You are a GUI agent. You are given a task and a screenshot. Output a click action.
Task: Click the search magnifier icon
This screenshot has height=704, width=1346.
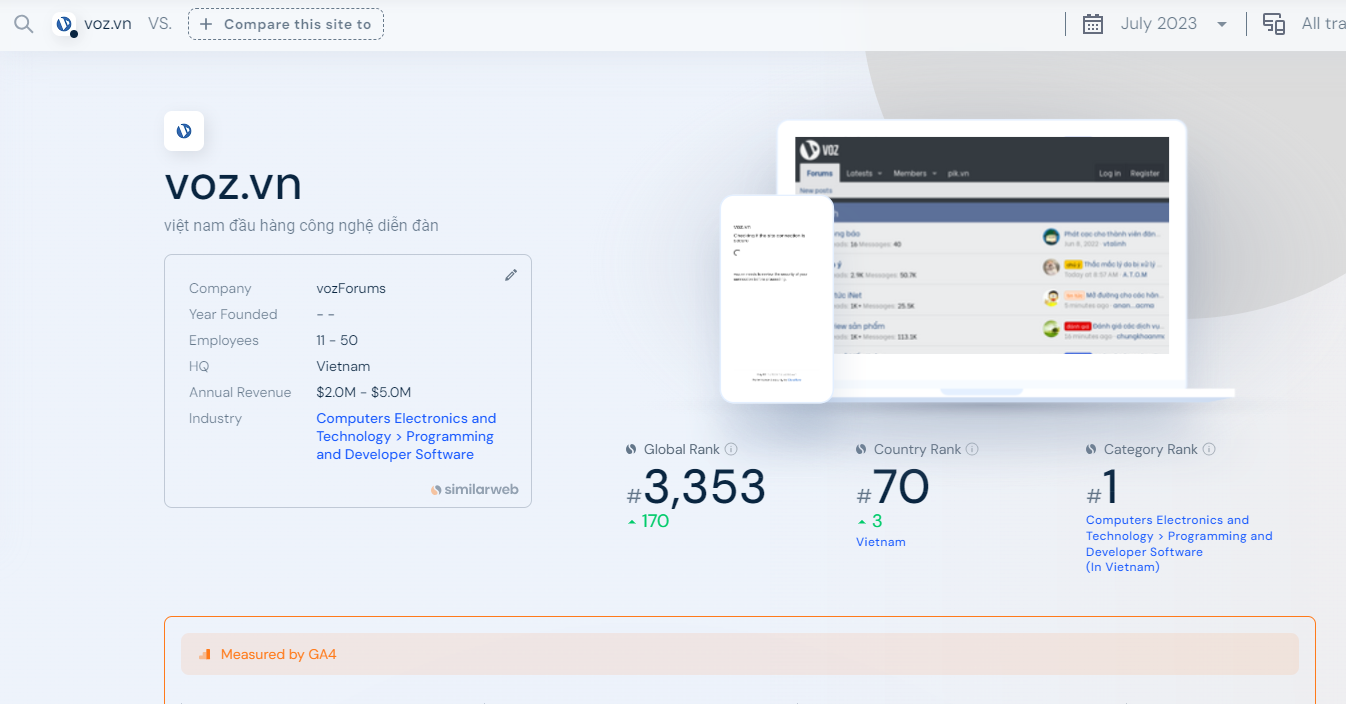[x=23, y=24]
